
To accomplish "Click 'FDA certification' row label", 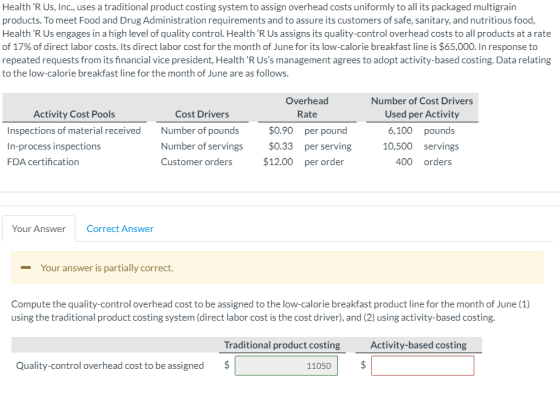I will point(43,162).
